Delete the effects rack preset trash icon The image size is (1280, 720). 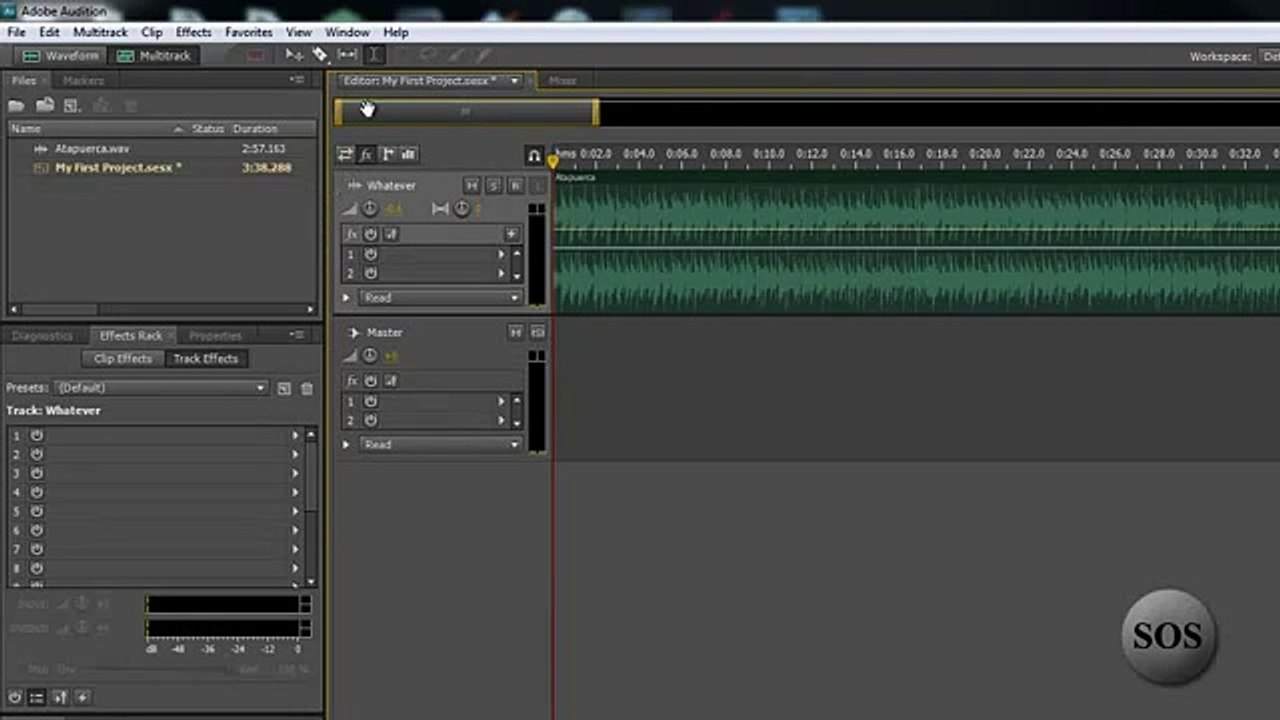click(307, 389)
